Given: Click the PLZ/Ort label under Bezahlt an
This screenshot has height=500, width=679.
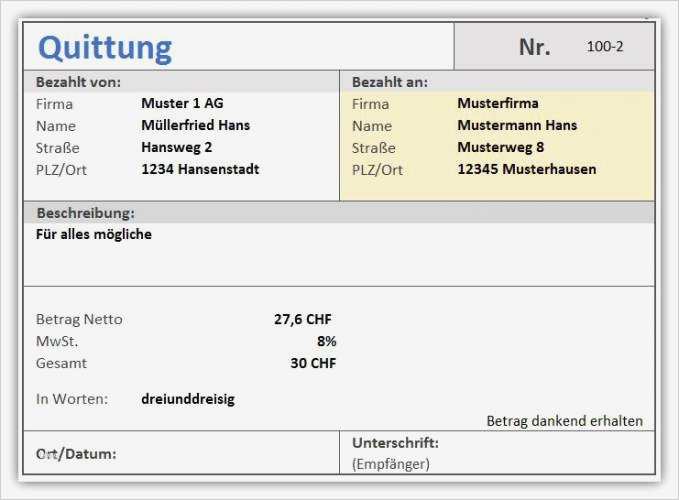Looking at the screenshot, I should point(377,170).
